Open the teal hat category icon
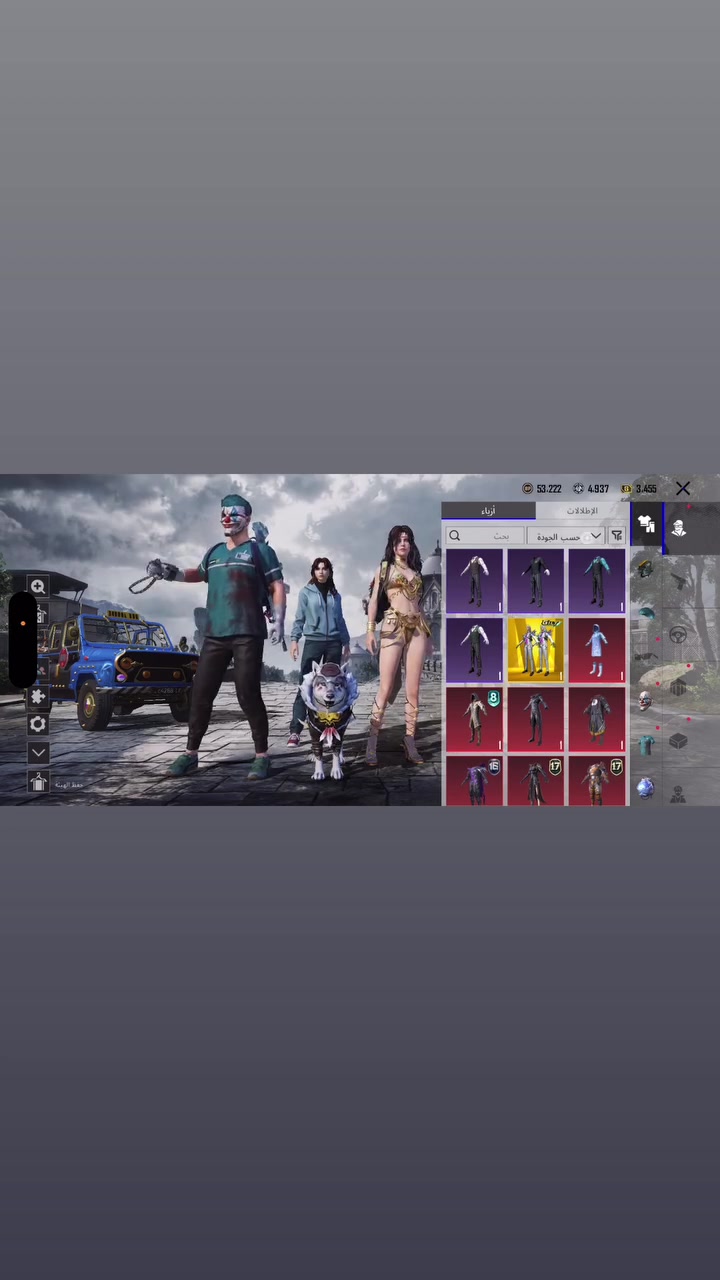 (x=645, y=613)
